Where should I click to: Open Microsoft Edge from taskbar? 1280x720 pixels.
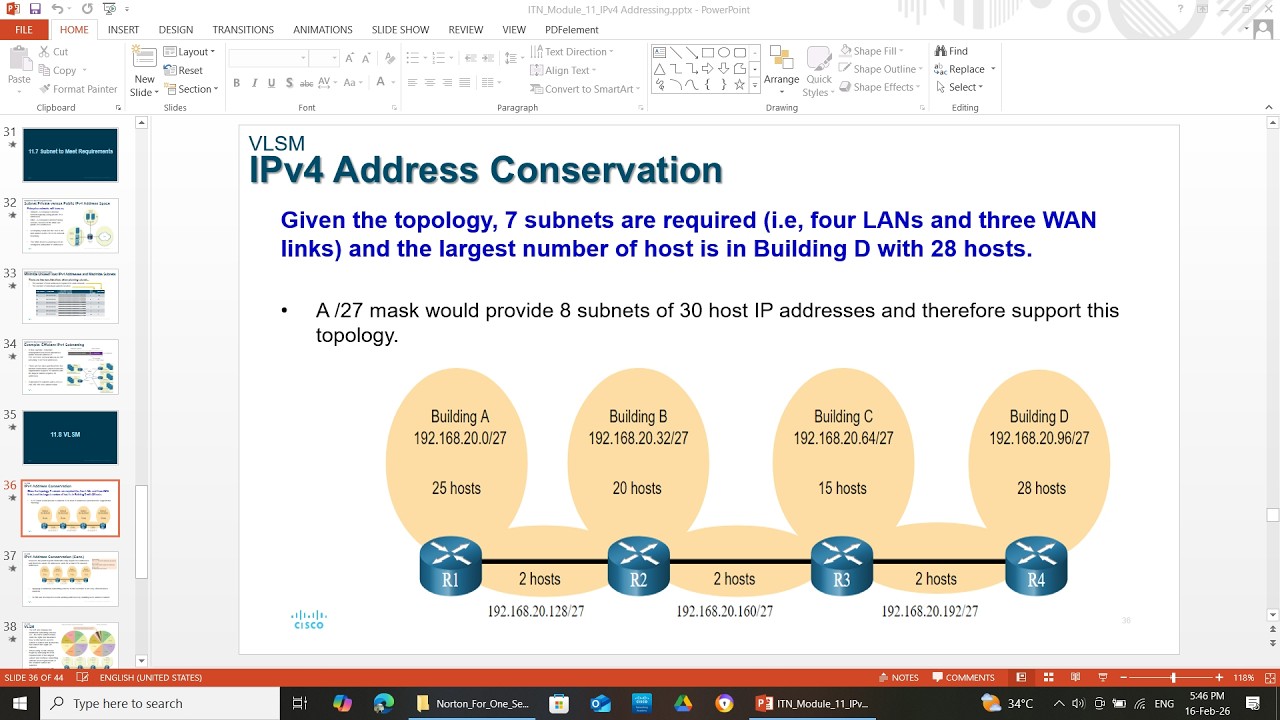[384, 703]
